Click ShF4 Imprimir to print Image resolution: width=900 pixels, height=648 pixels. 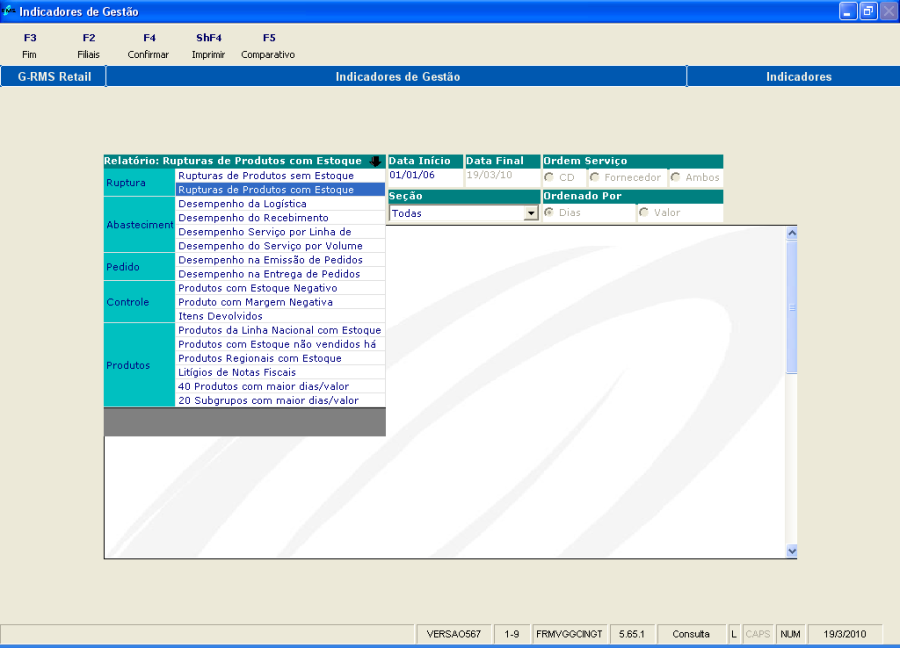click(x=208, y=46)
